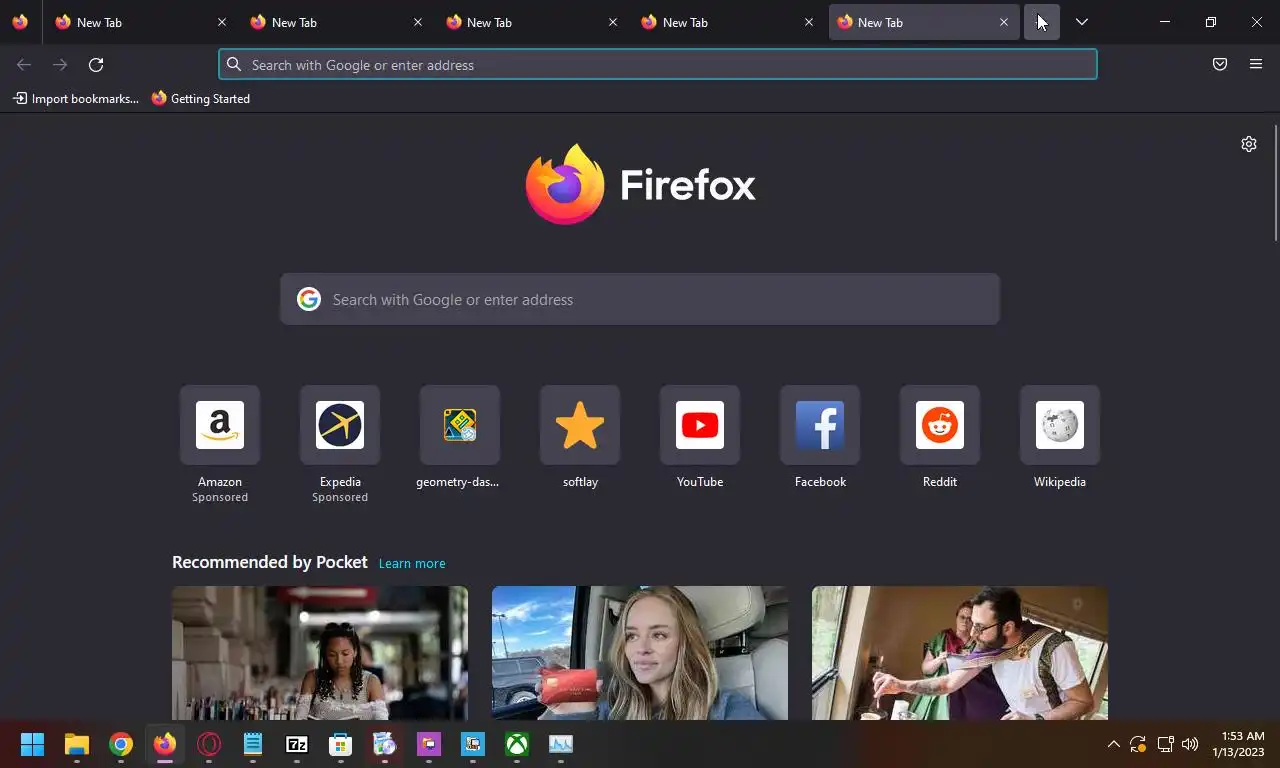The image size is (1280, 768).
Task: Expand the hidden system tray icons chevron
Action: [x=1113, y=744]
